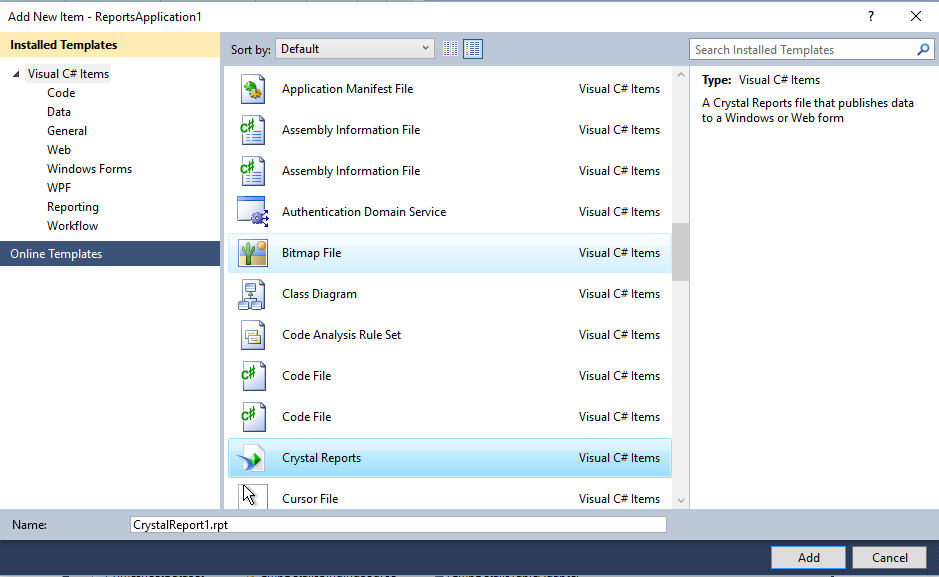Image resolution: width=939 pixels, height=577 pixels.
Task: Select the Code category
Action: coord(61,93)
